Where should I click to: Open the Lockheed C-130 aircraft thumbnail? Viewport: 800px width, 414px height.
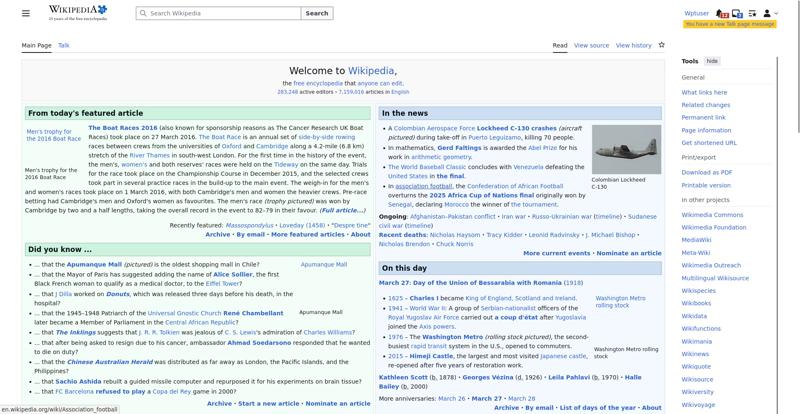[626, 150]
